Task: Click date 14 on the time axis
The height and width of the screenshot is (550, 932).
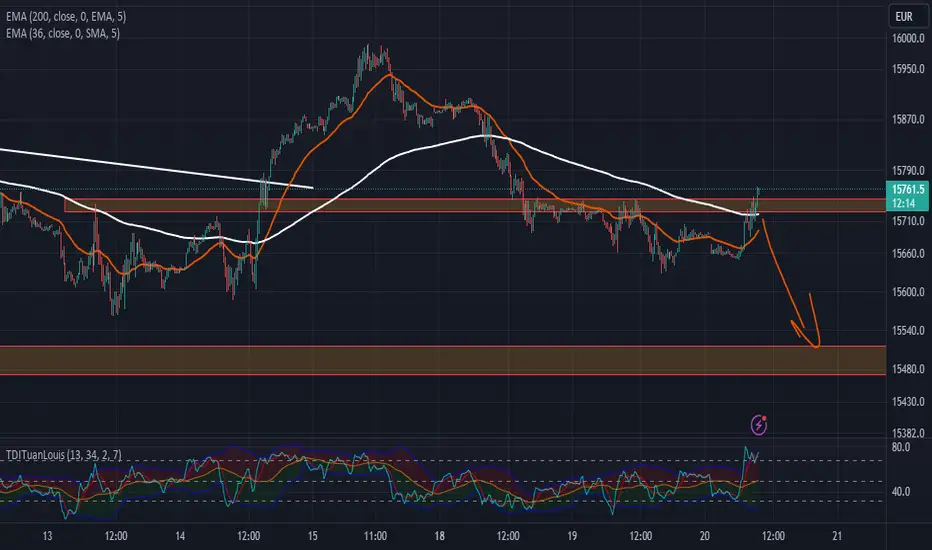Action: click(180, 536)
